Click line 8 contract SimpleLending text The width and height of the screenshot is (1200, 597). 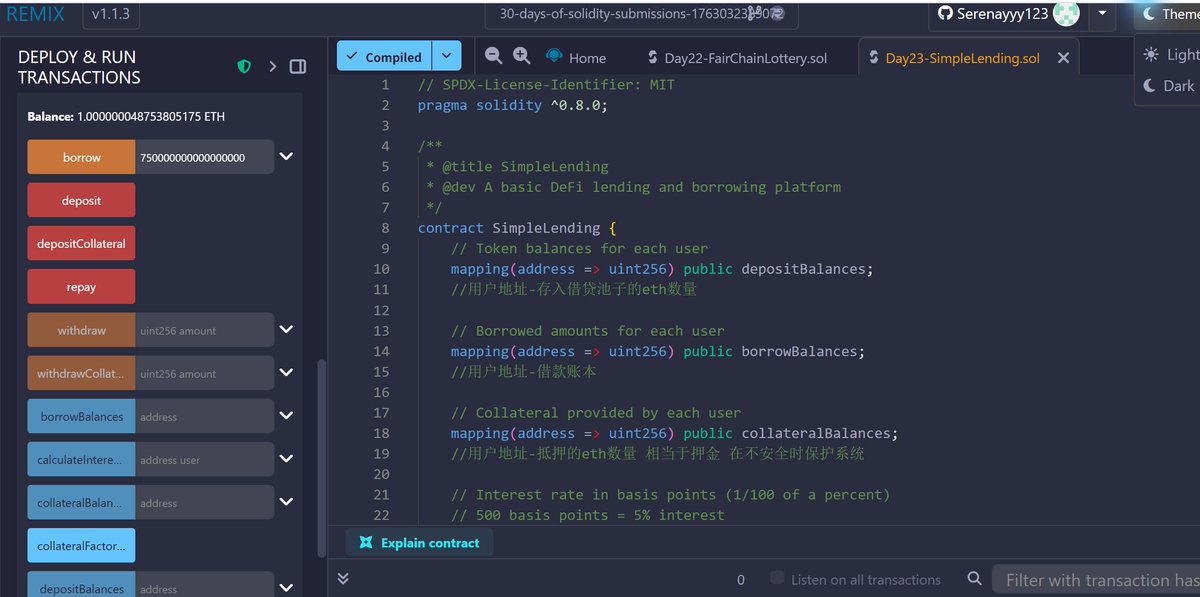[518, 228]
